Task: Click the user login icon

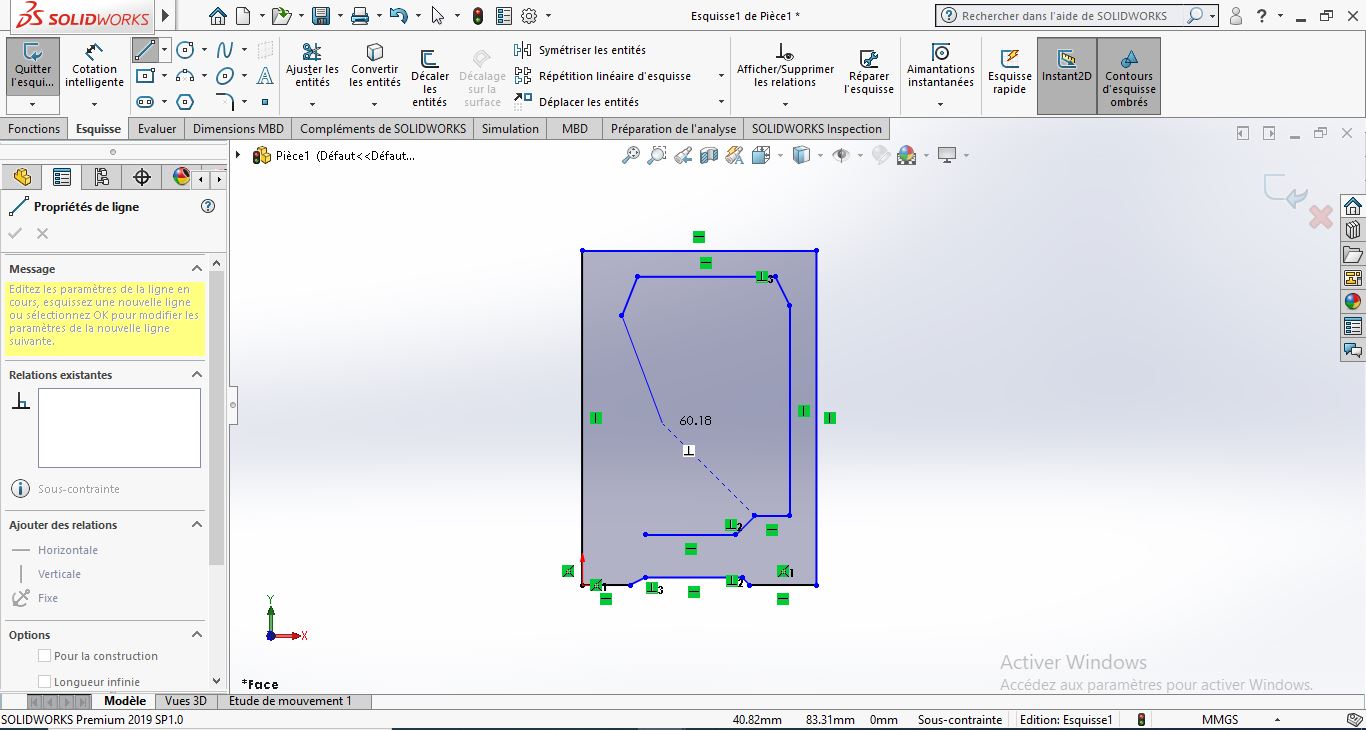Action: 1236,16
